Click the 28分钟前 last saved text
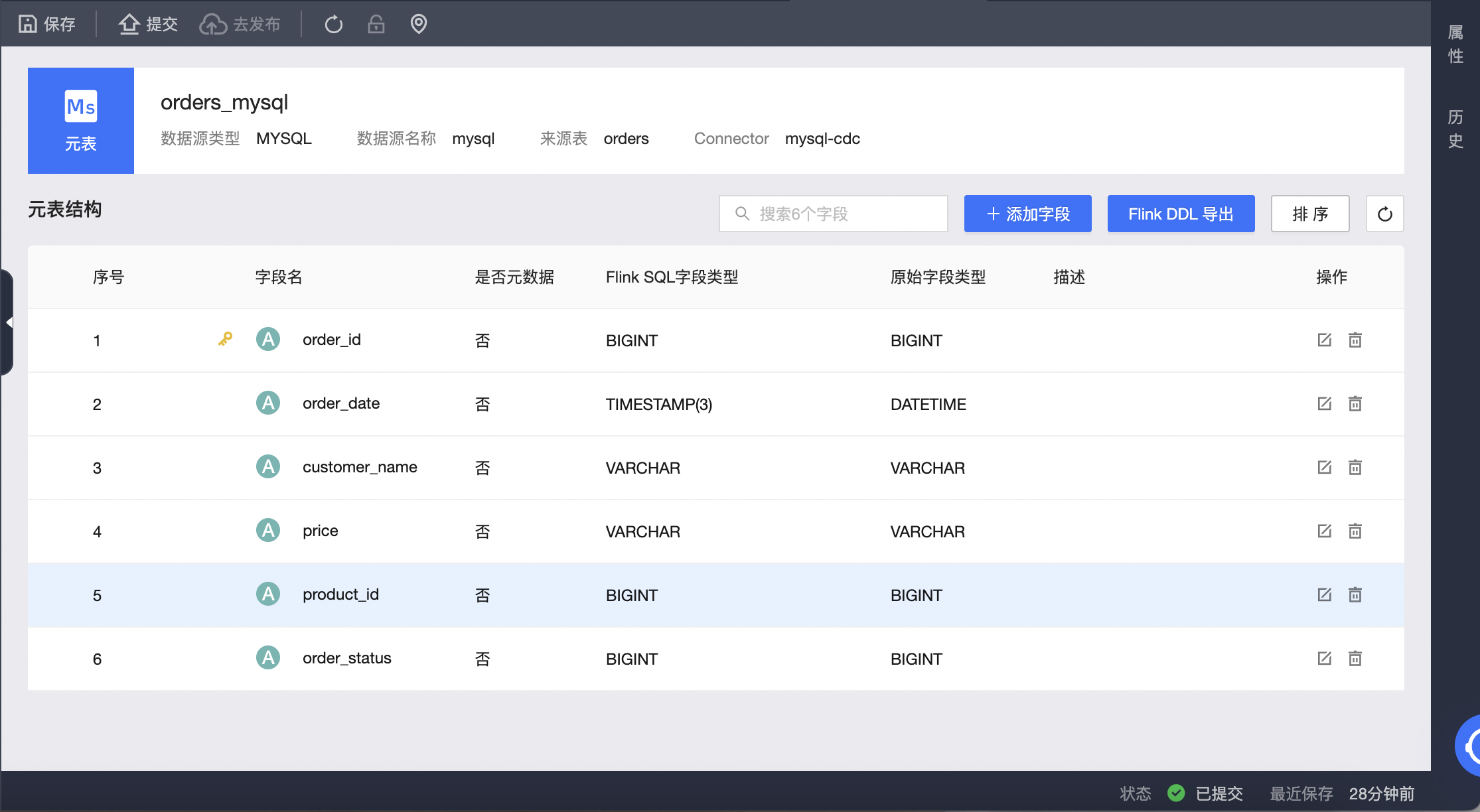 [1381, 793]
